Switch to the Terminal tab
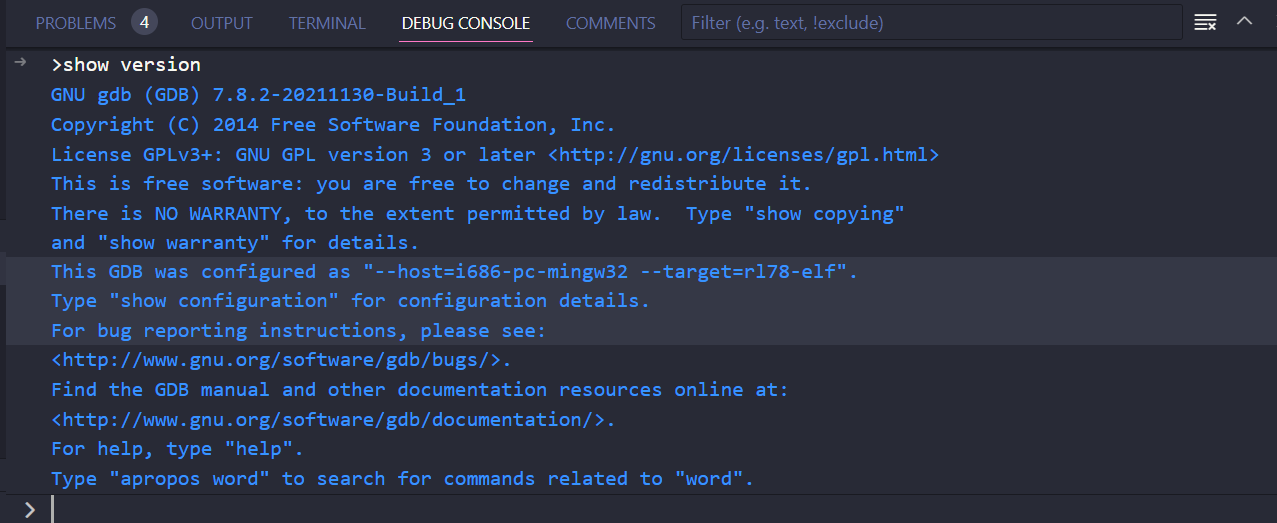Screen dimensions: 1277x523 click(x=327, y=22)
